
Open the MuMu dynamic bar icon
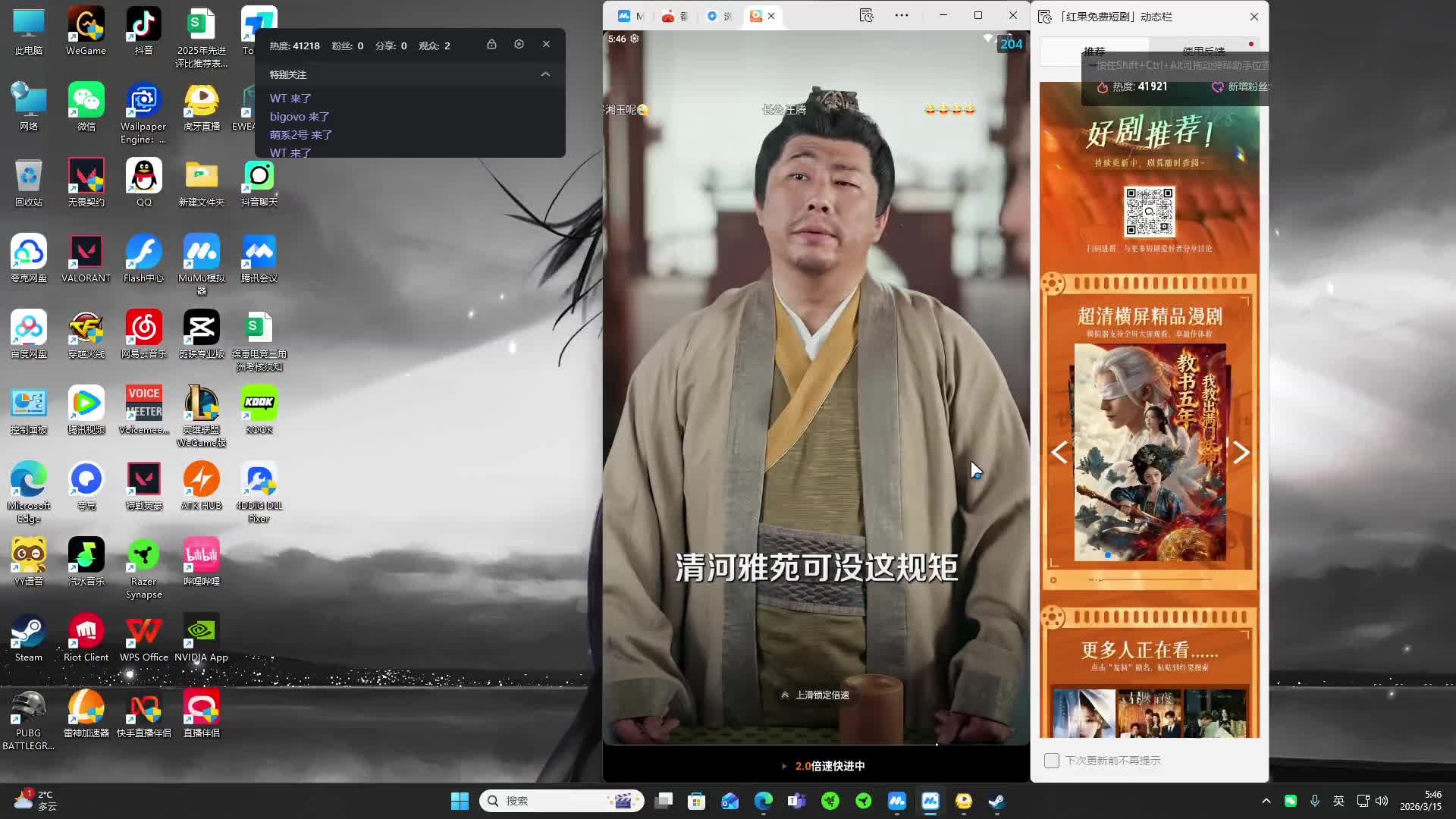tap(867, 15)
